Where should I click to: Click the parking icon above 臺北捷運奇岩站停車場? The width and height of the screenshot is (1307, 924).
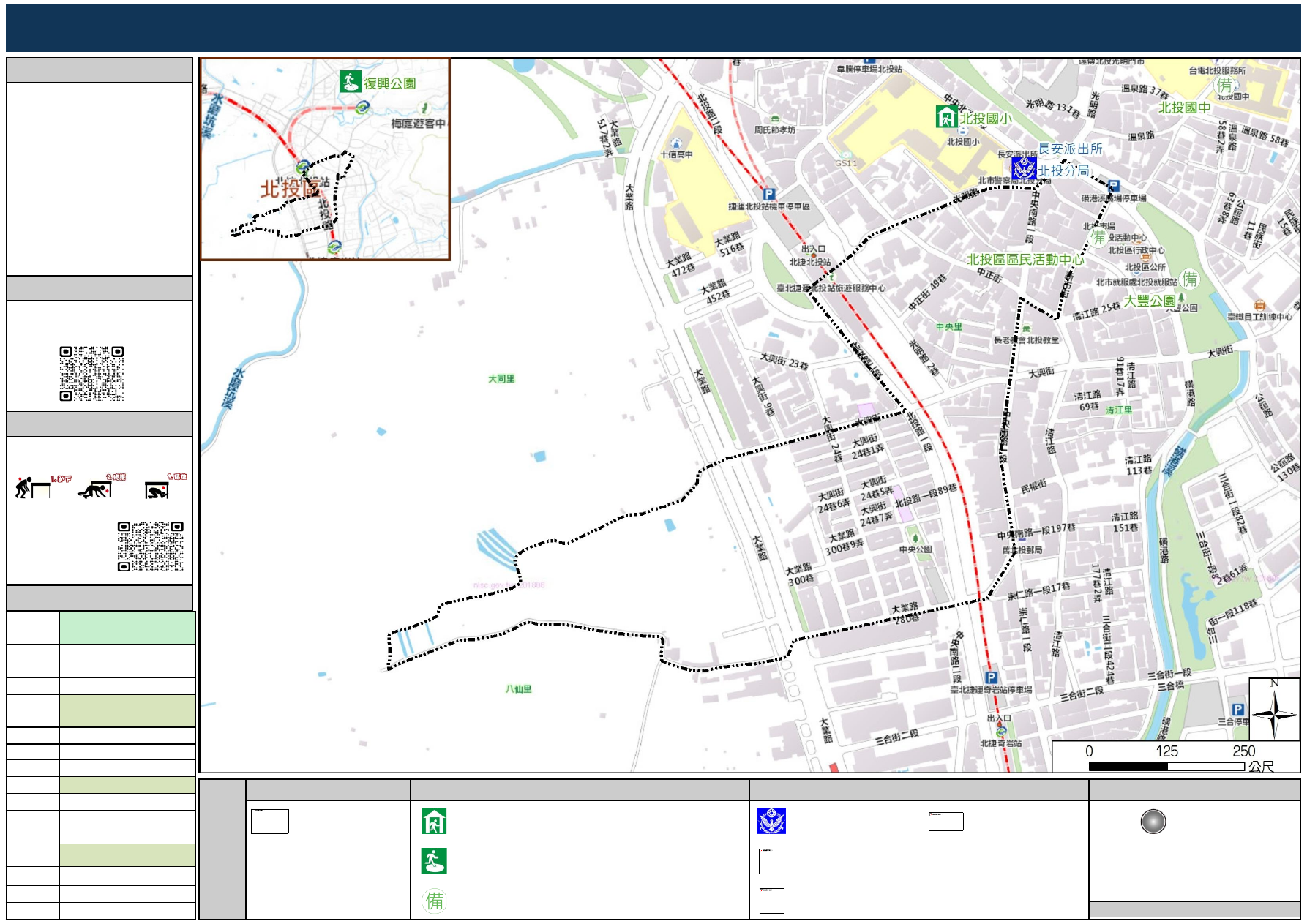pyautogui.click(x=991, y=677)
